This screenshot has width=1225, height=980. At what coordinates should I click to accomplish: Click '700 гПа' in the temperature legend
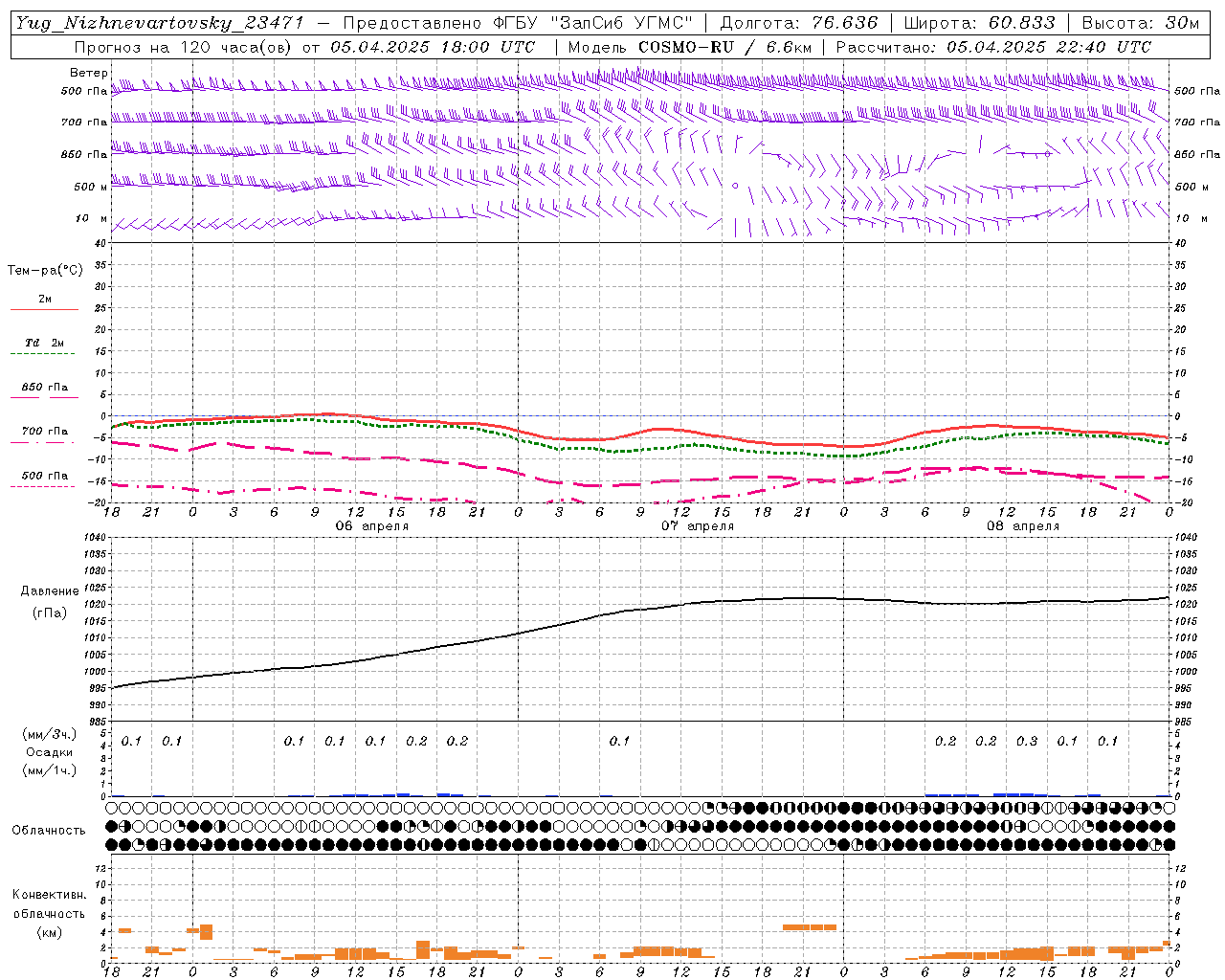pyautogui.click(x=44, y=432)
